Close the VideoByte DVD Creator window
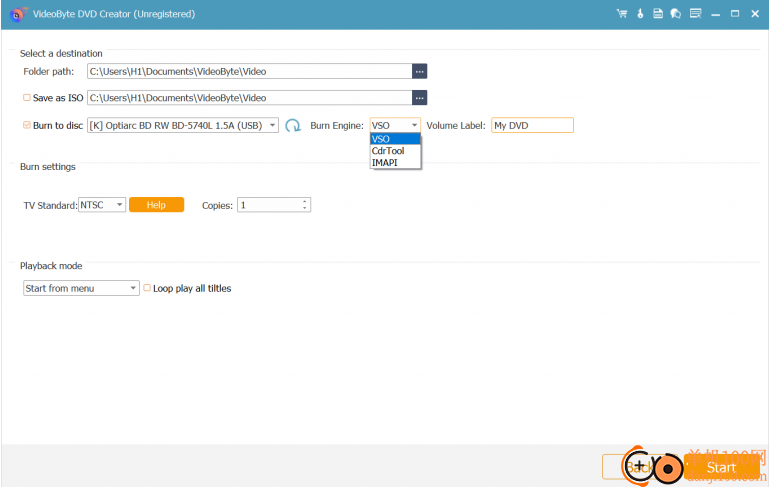Screen dimensions: 770x487 coord(755,14)
